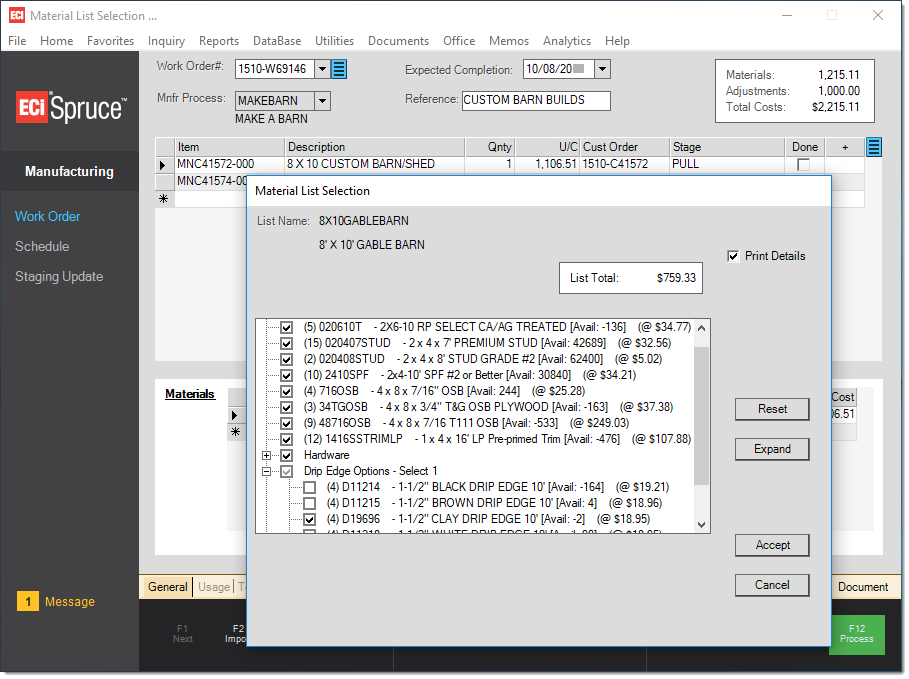Click the ECI application icon in title bar
This screenshot has width=909, height=679.
click(x=17, y=15)
